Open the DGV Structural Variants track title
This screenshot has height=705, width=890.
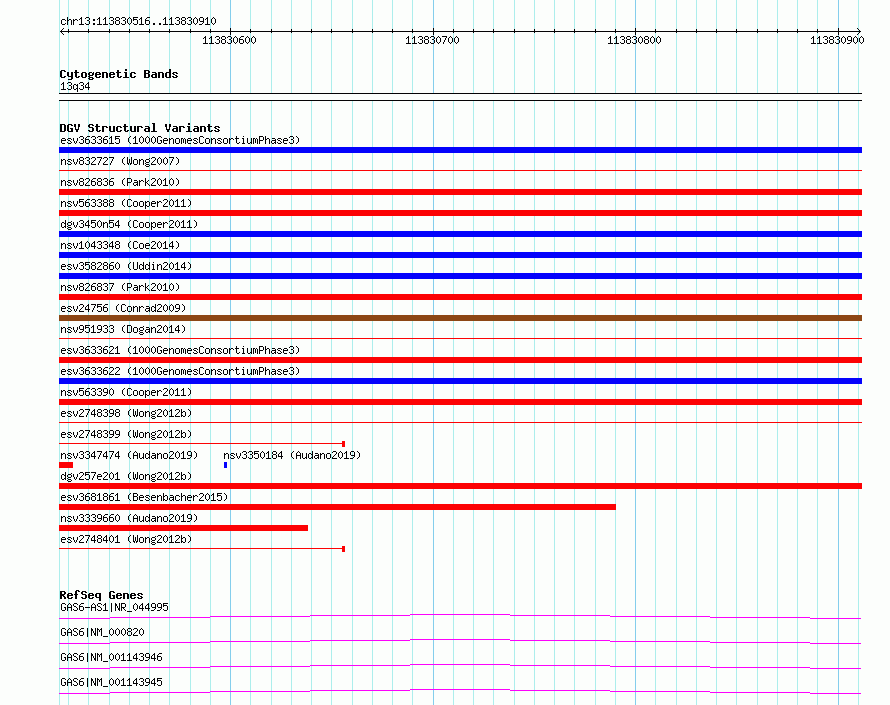[140, 128]
